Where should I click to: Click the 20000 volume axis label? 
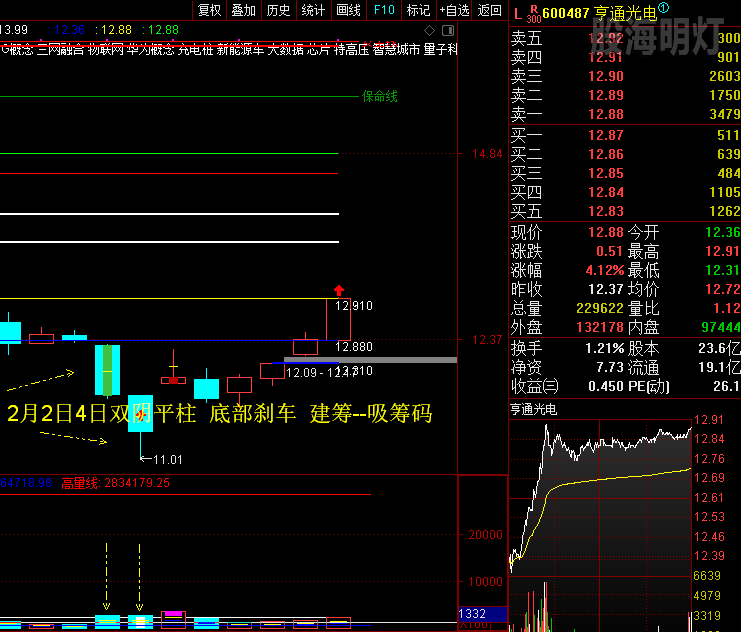[485, 535]
